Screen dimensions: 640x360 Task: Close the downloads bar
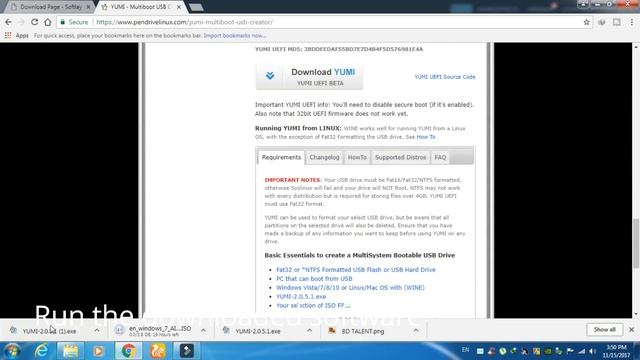pos(631,329)
